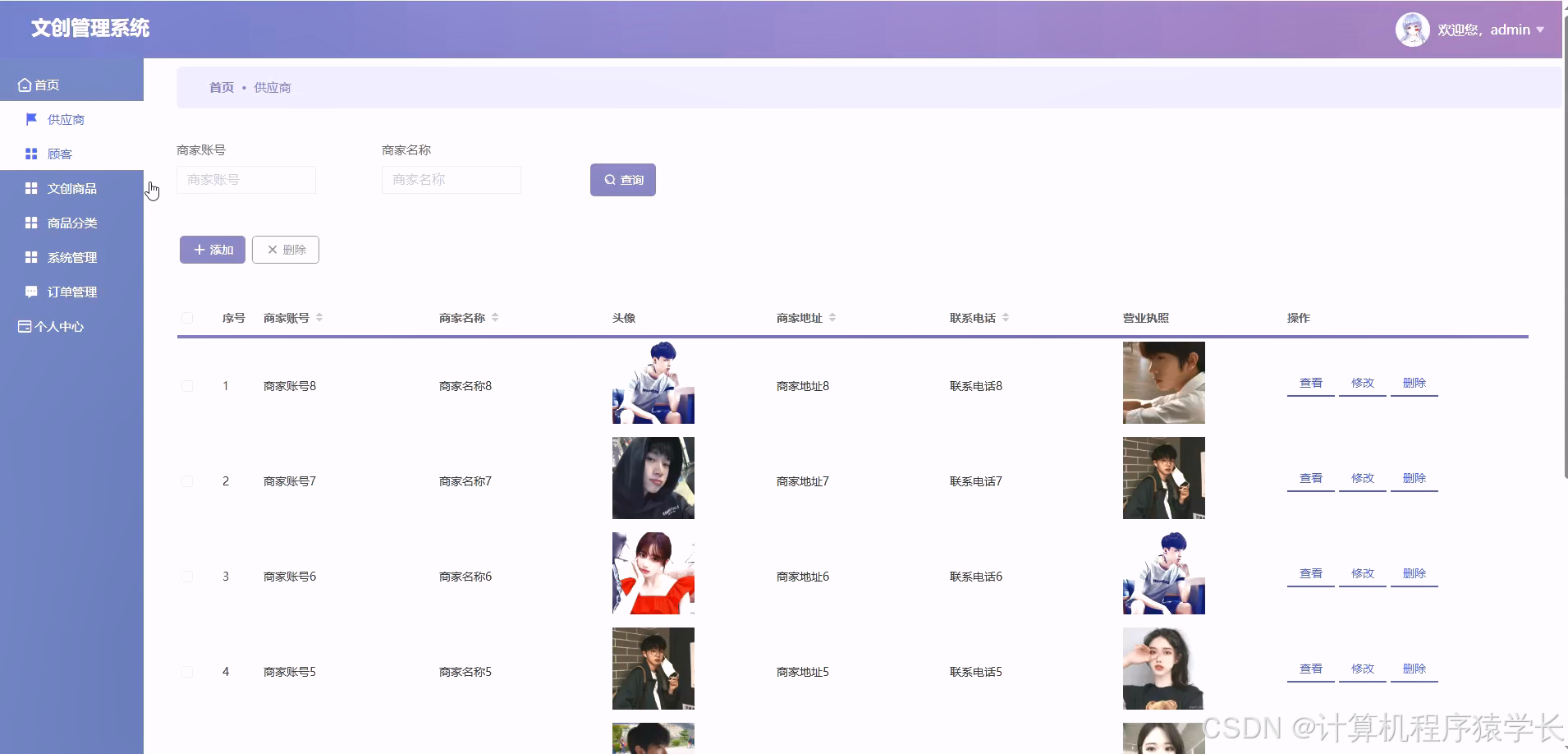
Task: Focus the 商家名称 search input field
Action: [452, 180]
